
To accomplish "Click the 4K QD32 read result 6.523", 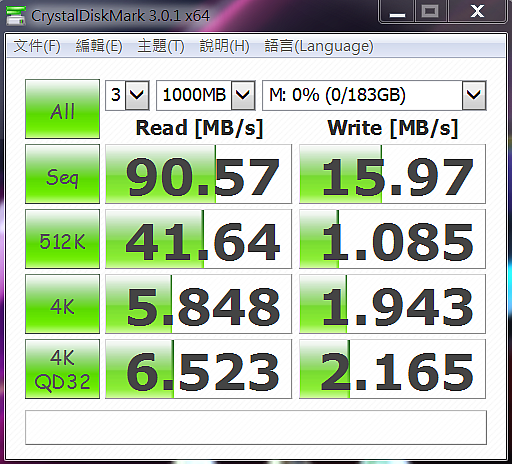I will [198, 369].
